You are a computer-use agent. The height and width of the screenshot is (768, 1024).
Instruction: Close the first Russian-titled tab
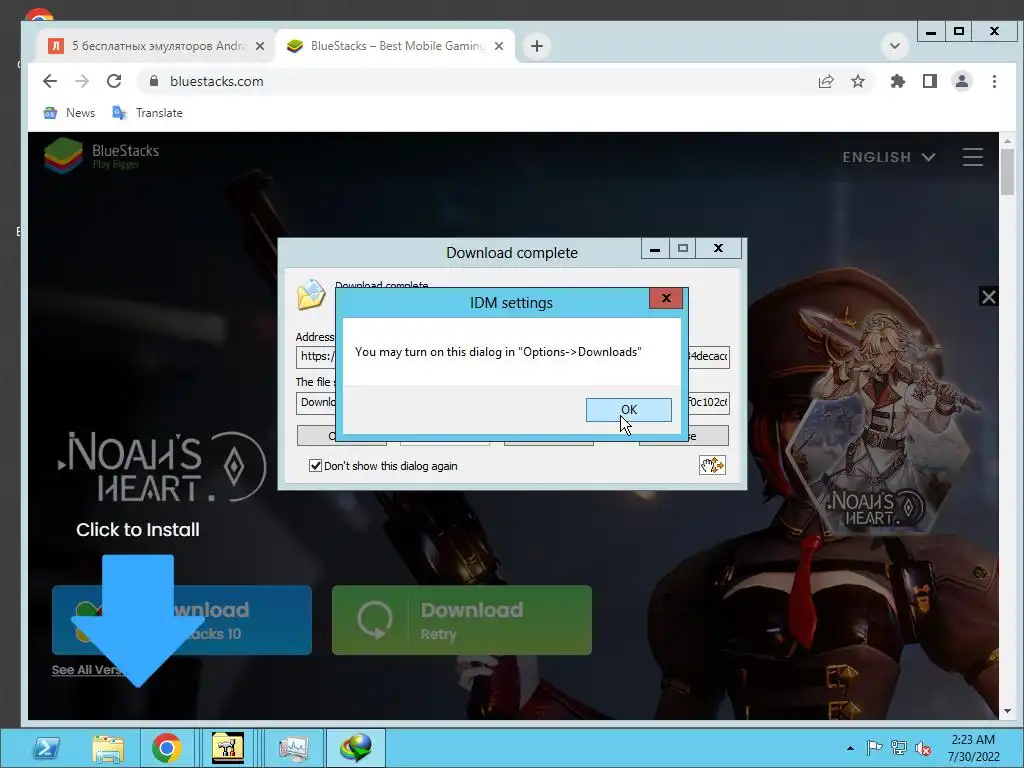[x=260, y=46]
